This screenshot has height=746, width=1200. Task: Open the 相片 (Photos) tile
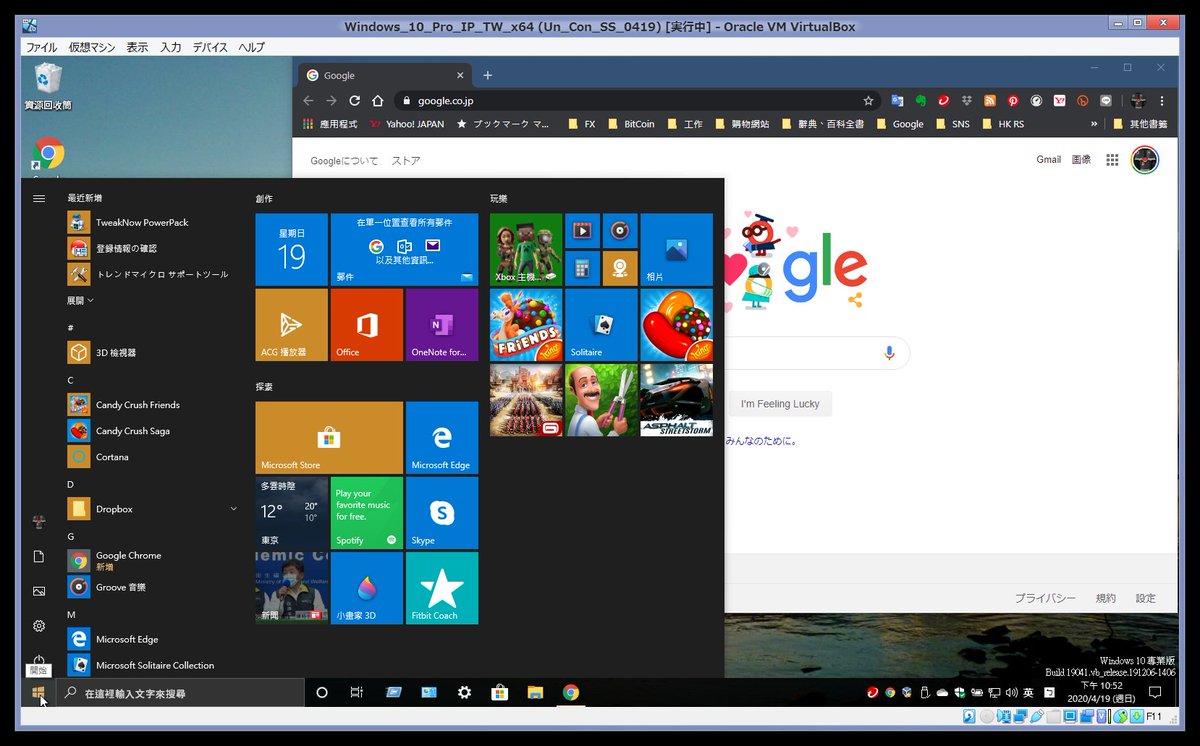click(x=677, y=249)
